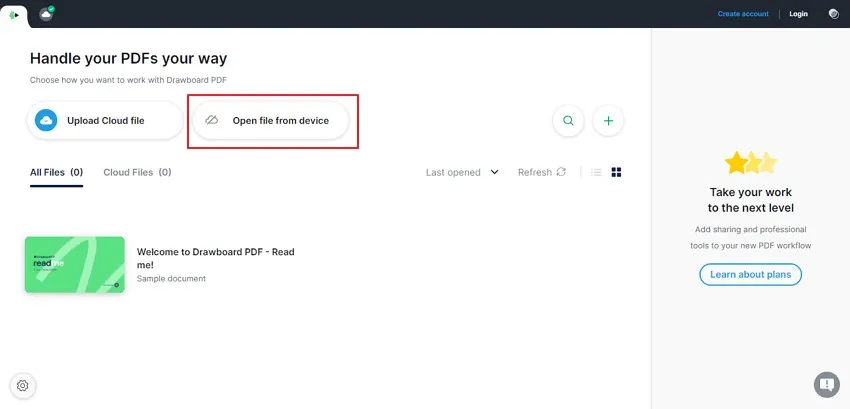
Task: Click the Login link
Action: pyautogui.click(x=798, y=14)
